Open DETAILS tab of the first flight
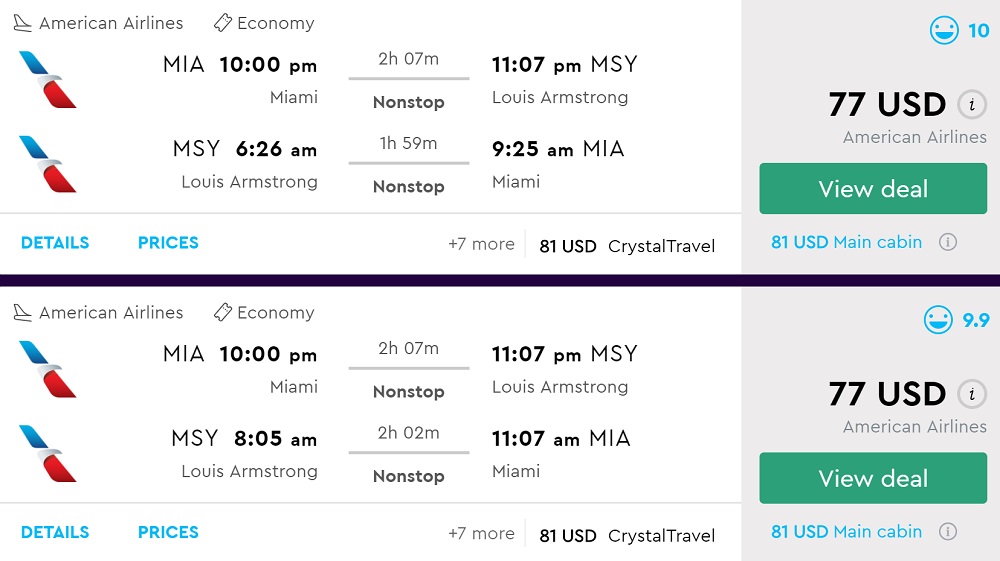 (x=55, y=243)
